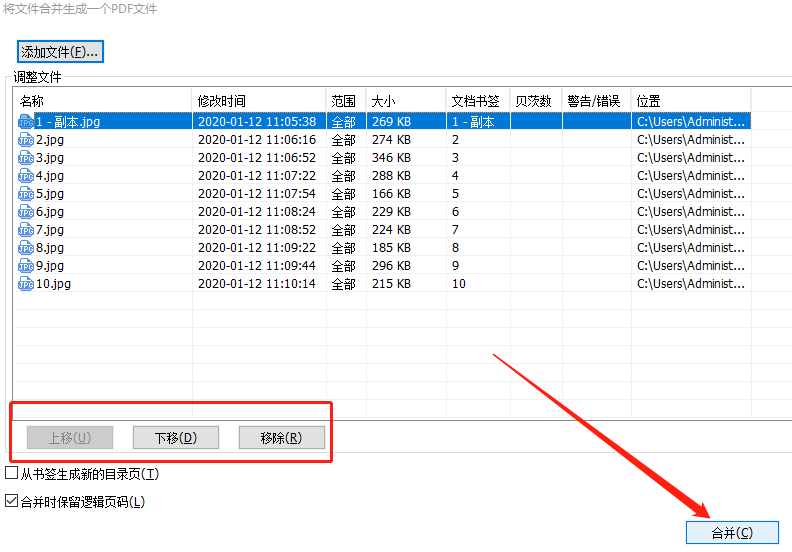Select the file name 8.jpg
This screenshot has width=792, height=552.
pyautogui.click(x=50, y=248)
